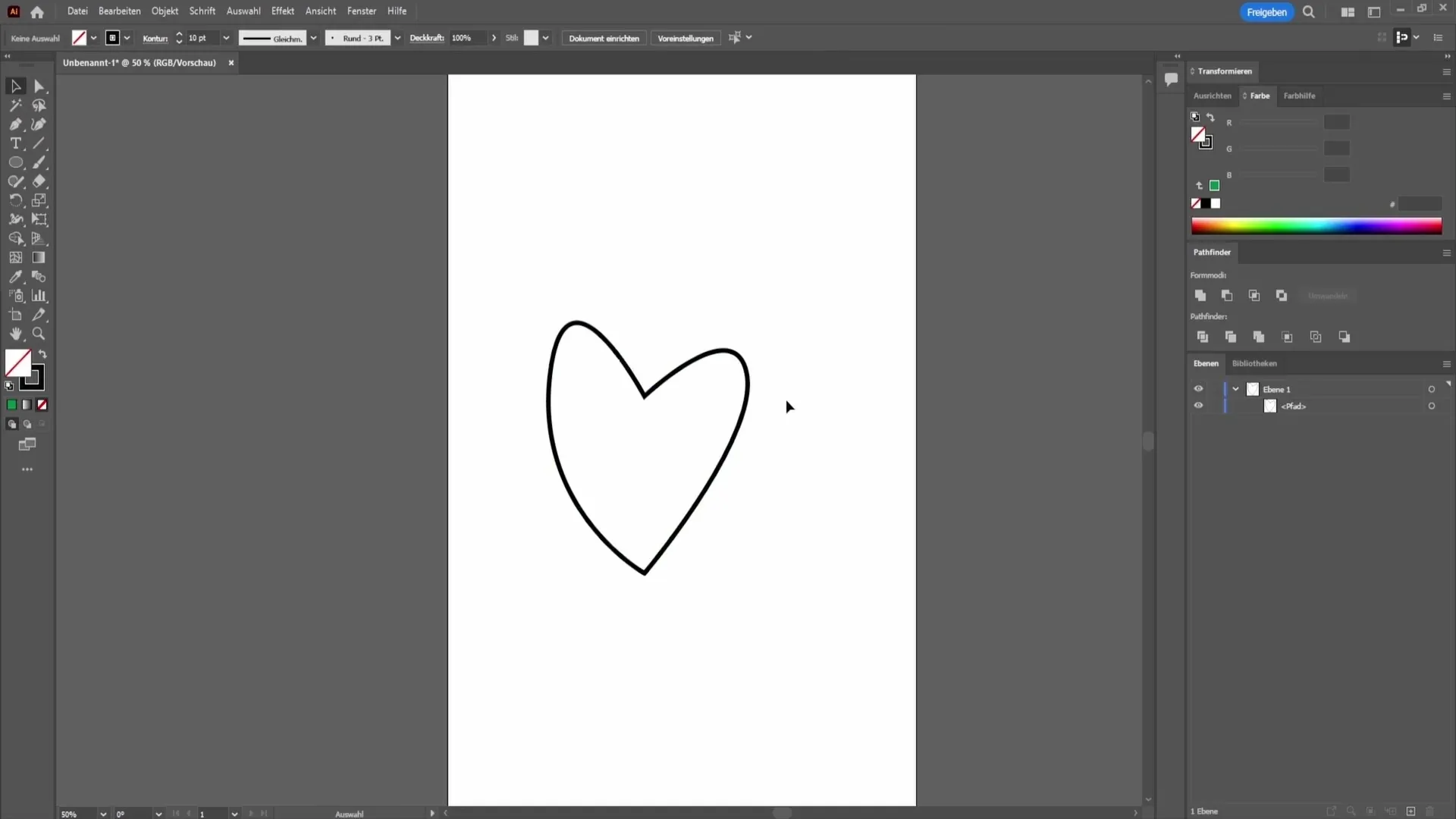Image resolution: width=1456 pixels, height=819 pixels.
Task: Select the Lasso tool
Action: pyautogui.click(x=39, y=105)
